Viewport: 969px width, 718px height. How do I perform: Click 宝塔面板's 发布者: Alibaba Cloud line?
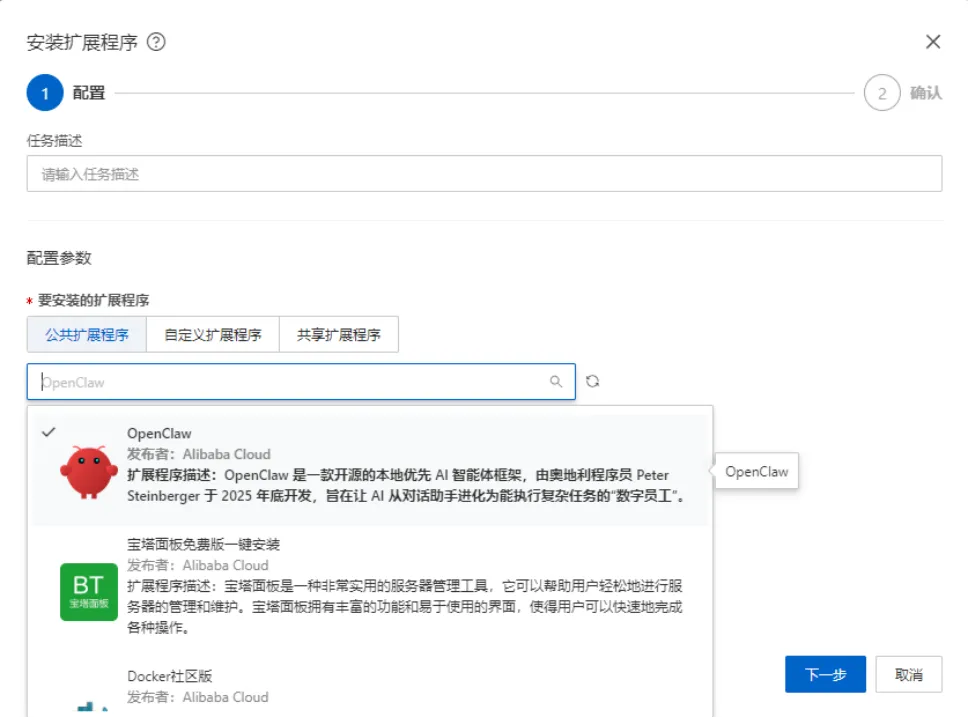click(198, 565)
